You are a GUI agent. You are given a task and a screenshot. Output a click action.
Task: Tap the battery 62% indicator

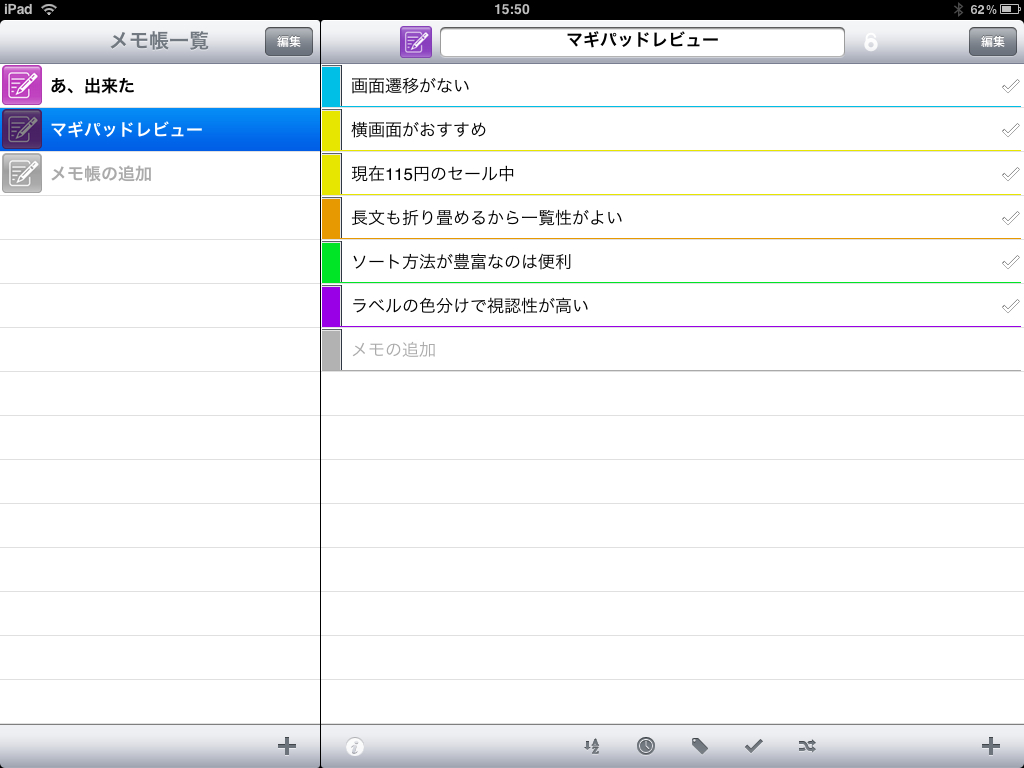click(995, 9)
